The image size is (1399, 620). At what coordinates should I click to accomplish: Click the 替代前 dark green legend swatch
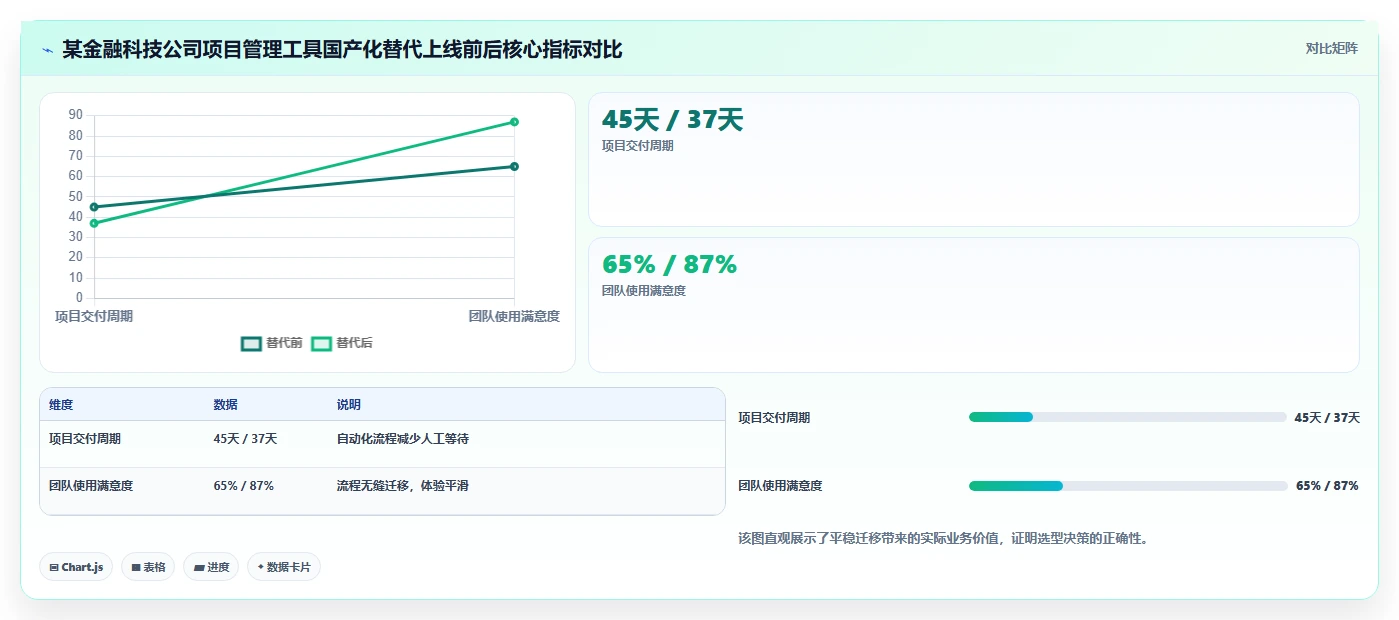pyautogui.click(x=251, y=343)
